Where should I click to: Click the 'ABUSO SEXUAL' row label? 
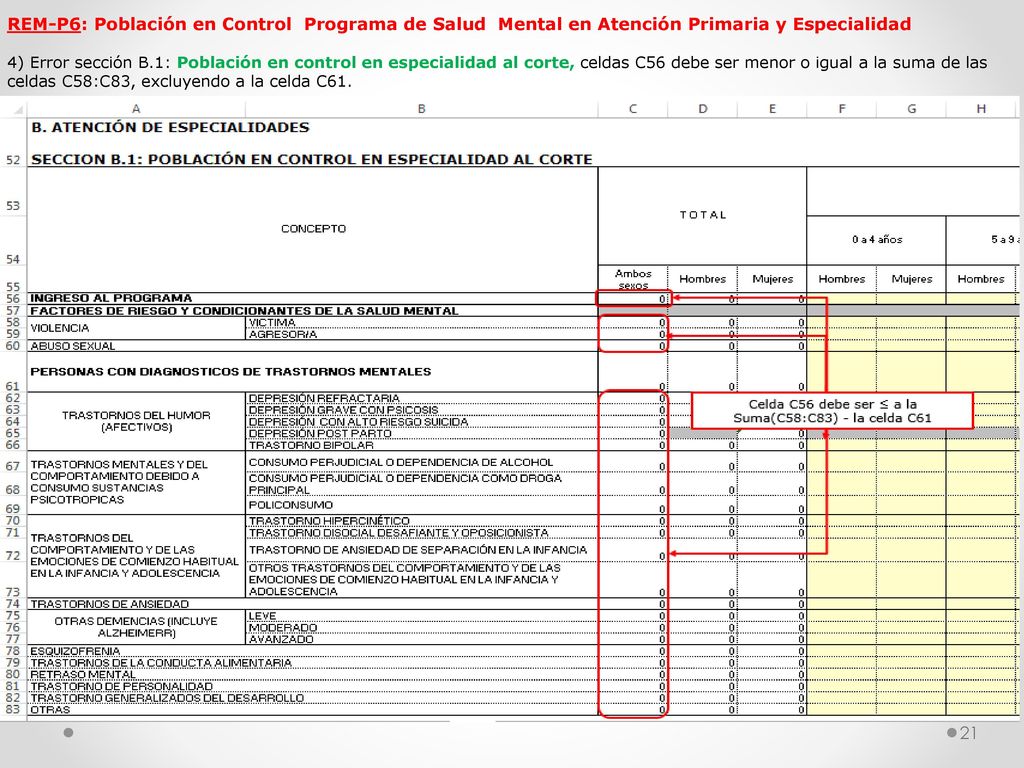coord(72,346)
